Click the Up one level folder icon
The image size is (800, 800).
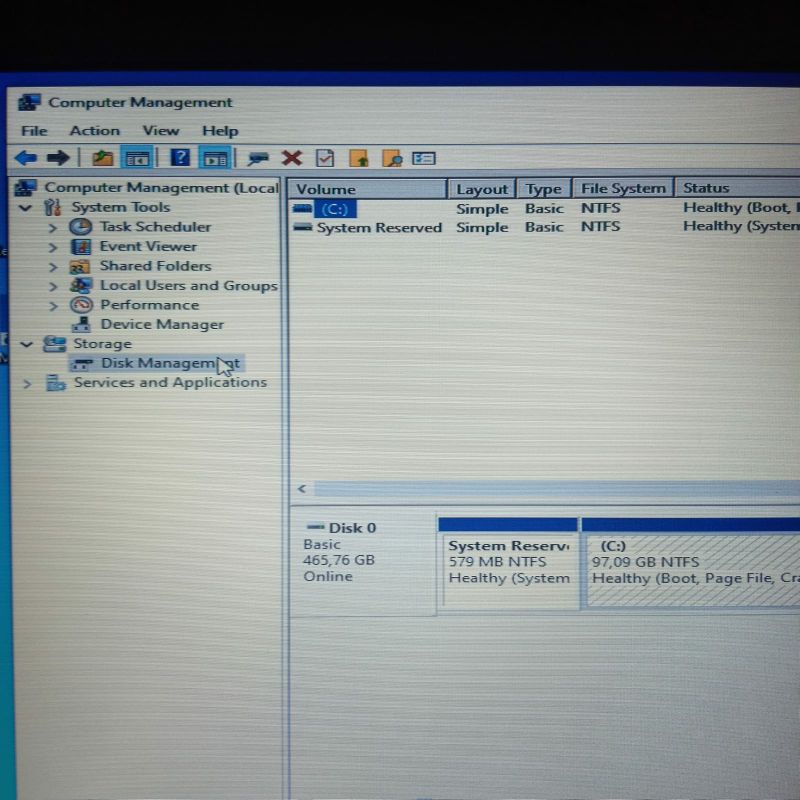pos(103,158)
